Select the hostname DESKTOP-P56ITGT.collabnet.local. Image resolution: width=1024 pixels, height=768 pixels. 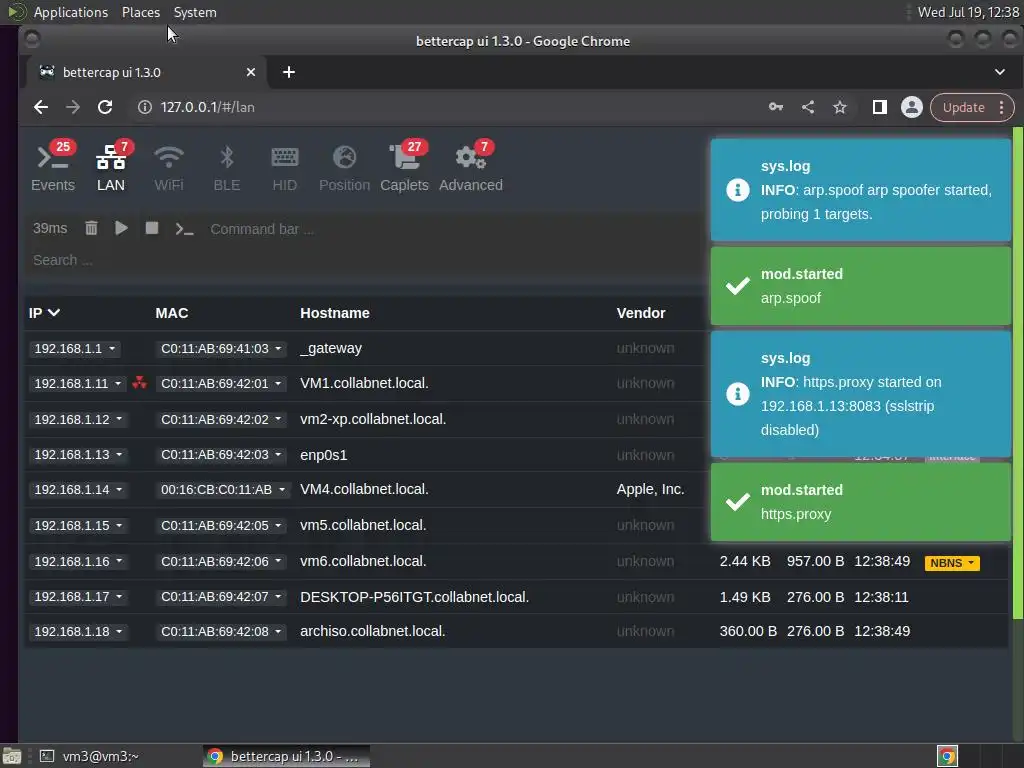415,597
